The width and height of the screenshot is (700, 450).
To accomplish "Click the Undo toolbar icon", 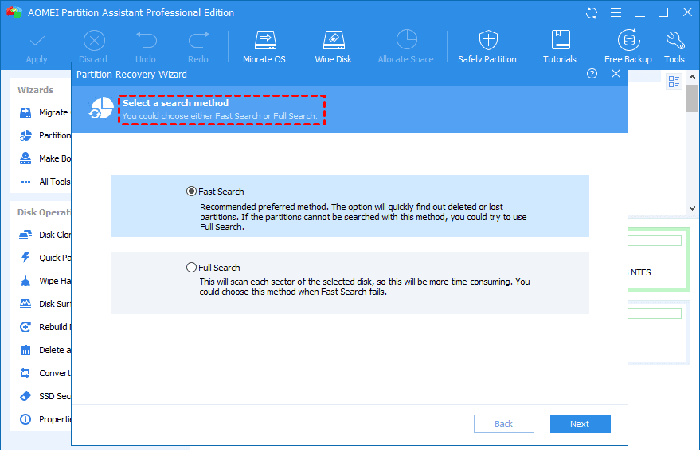I will 146,47.
